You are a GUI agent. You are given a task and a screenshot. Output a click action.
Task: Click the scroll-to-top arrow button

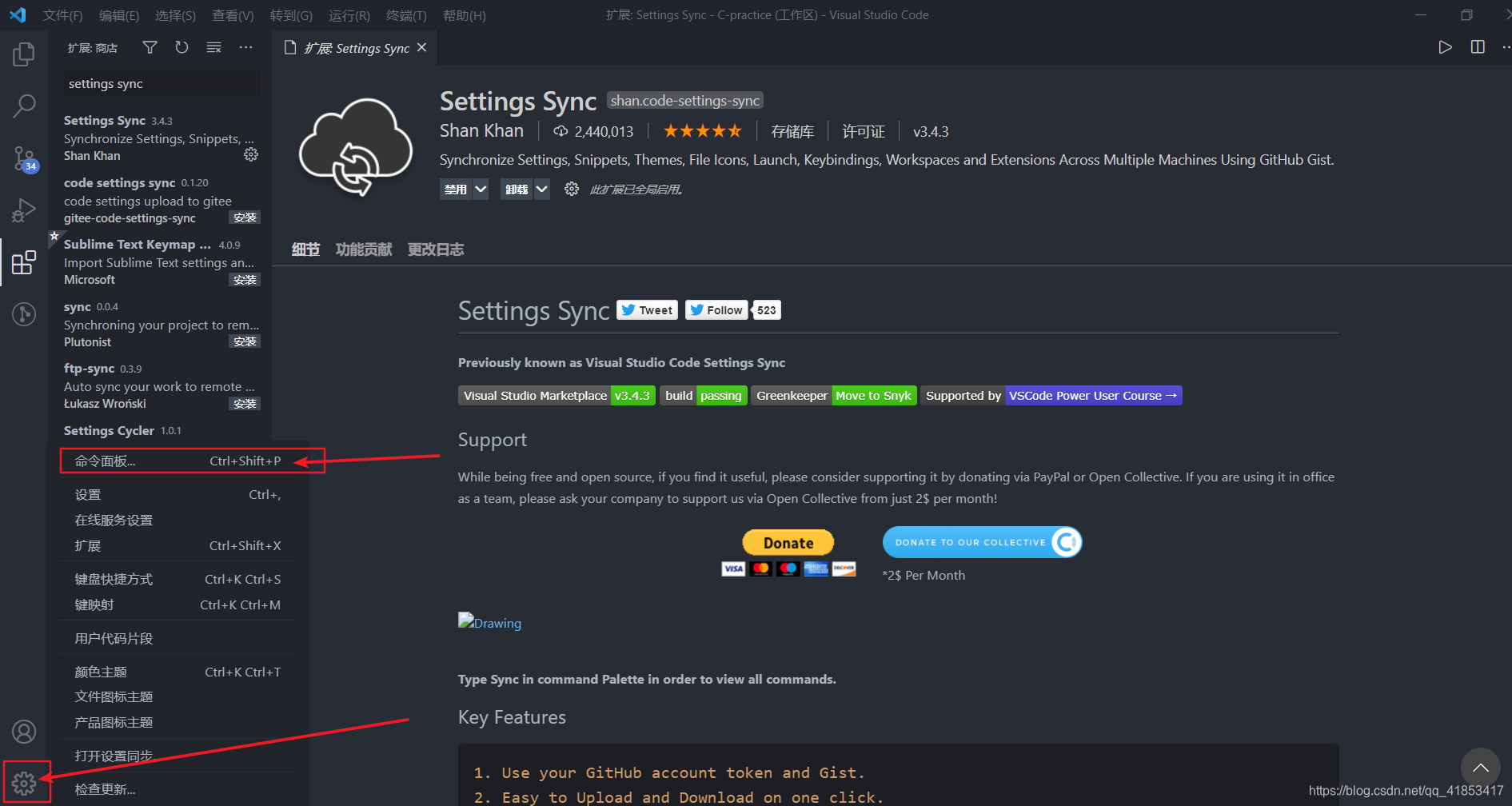coord(1481,768)
